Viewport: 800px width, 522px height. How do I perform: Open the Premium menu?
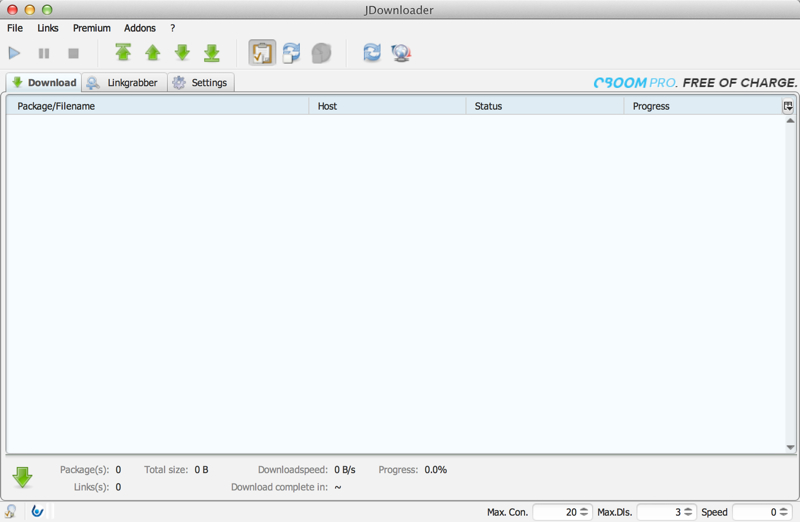[x=92, y=28]
